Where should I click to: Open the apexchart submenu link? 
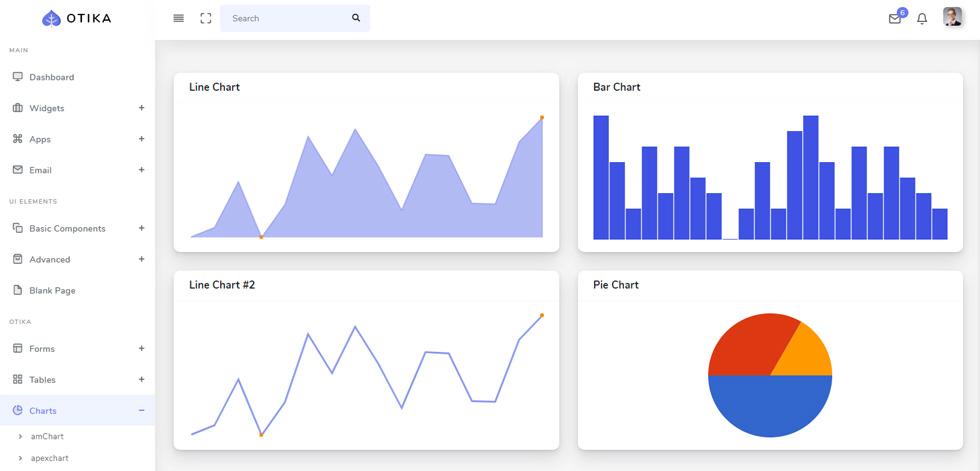(49, 458)
